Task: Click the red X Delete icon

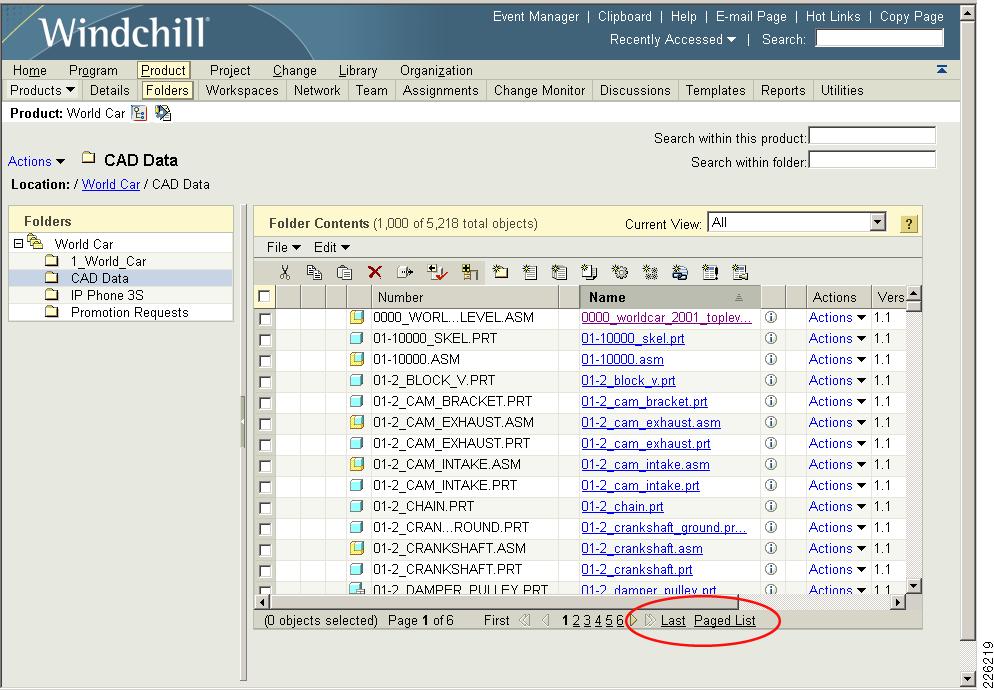Action: click(375, 272)
